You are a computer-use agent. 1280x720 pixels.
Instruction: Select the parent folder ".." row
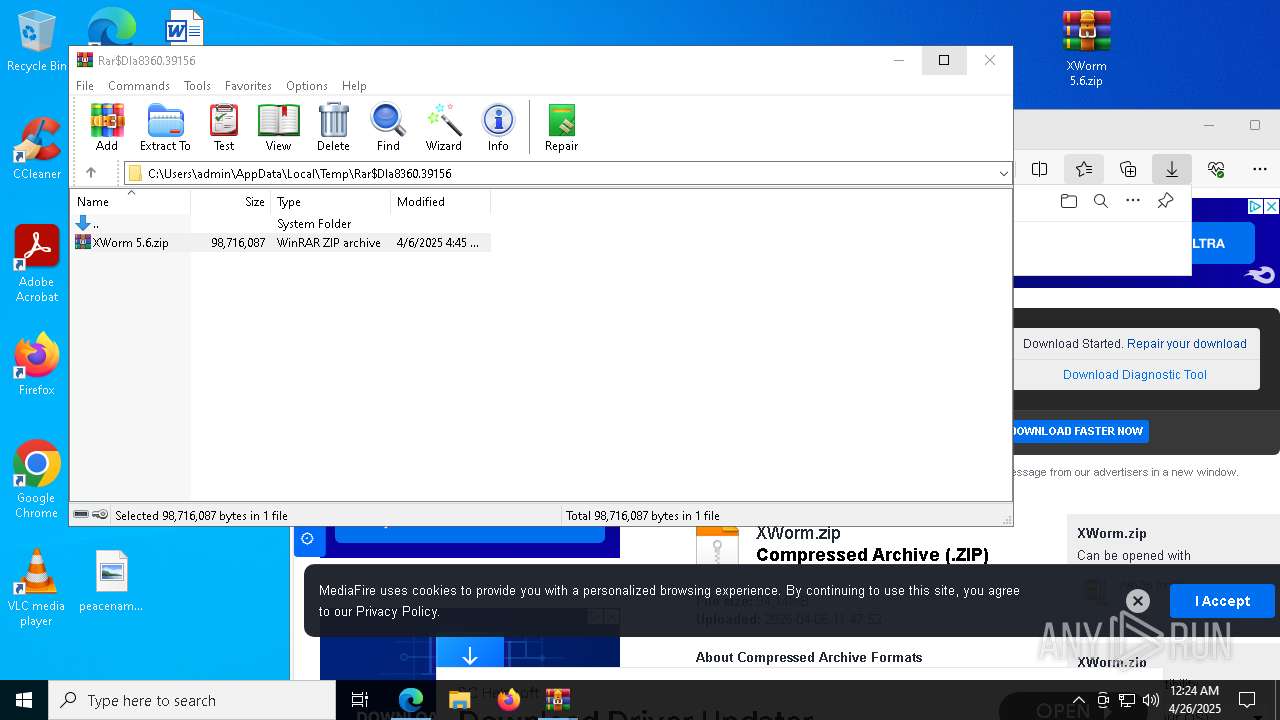[x=282, y=223]
